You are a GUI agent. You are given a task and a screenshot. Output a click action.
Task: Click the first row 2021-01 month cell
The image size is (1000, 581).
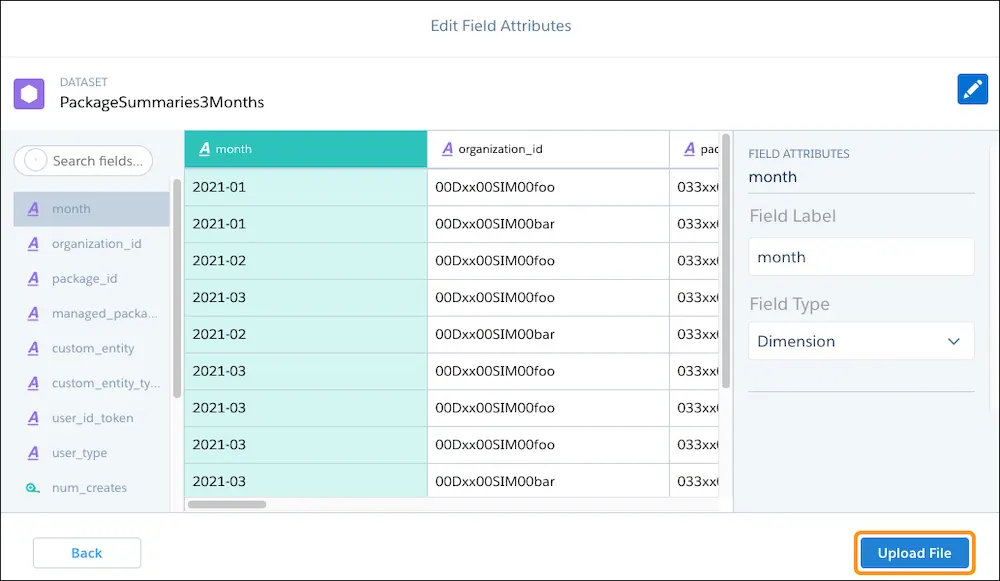point(305,187)
